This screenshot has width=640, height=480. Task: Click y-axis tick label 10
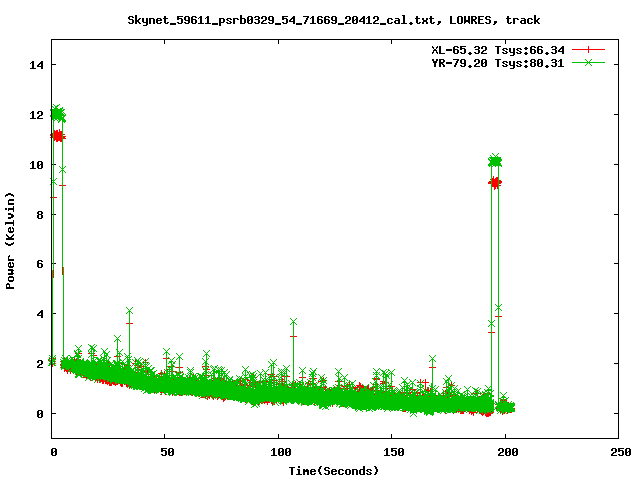[x=36, y=164]
